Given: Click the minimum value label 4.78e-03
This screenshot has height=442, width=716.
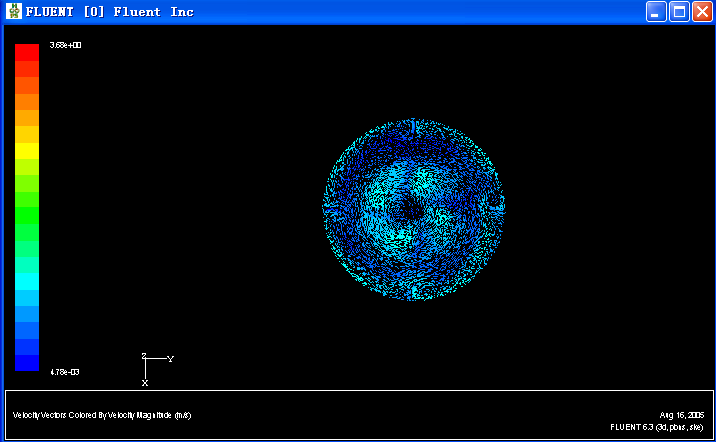Looking at the screenshot, I should click(65, 372).
